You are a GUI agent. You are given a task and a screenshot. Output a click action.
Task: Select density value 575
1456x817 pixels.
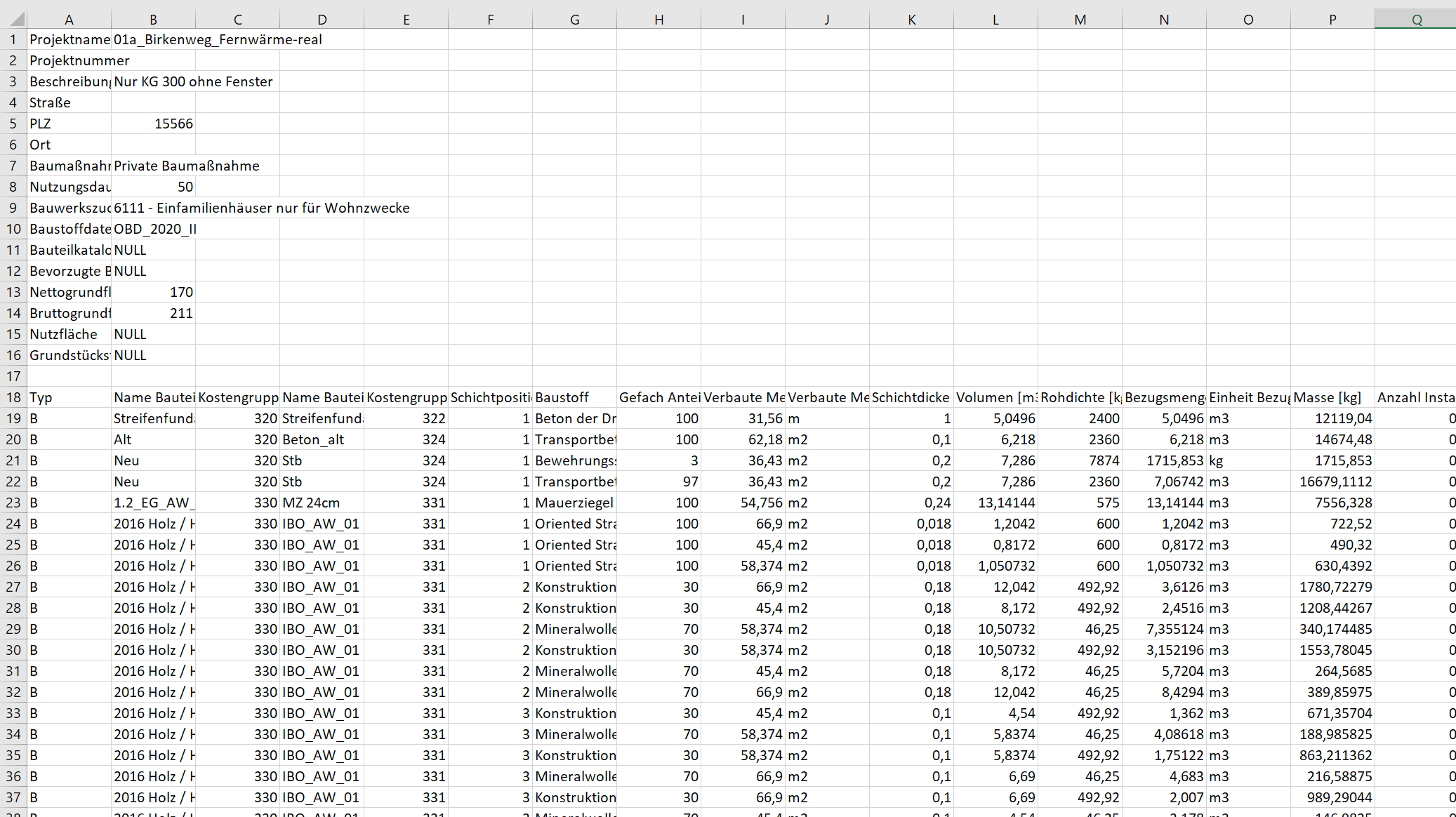point(1080,503)
